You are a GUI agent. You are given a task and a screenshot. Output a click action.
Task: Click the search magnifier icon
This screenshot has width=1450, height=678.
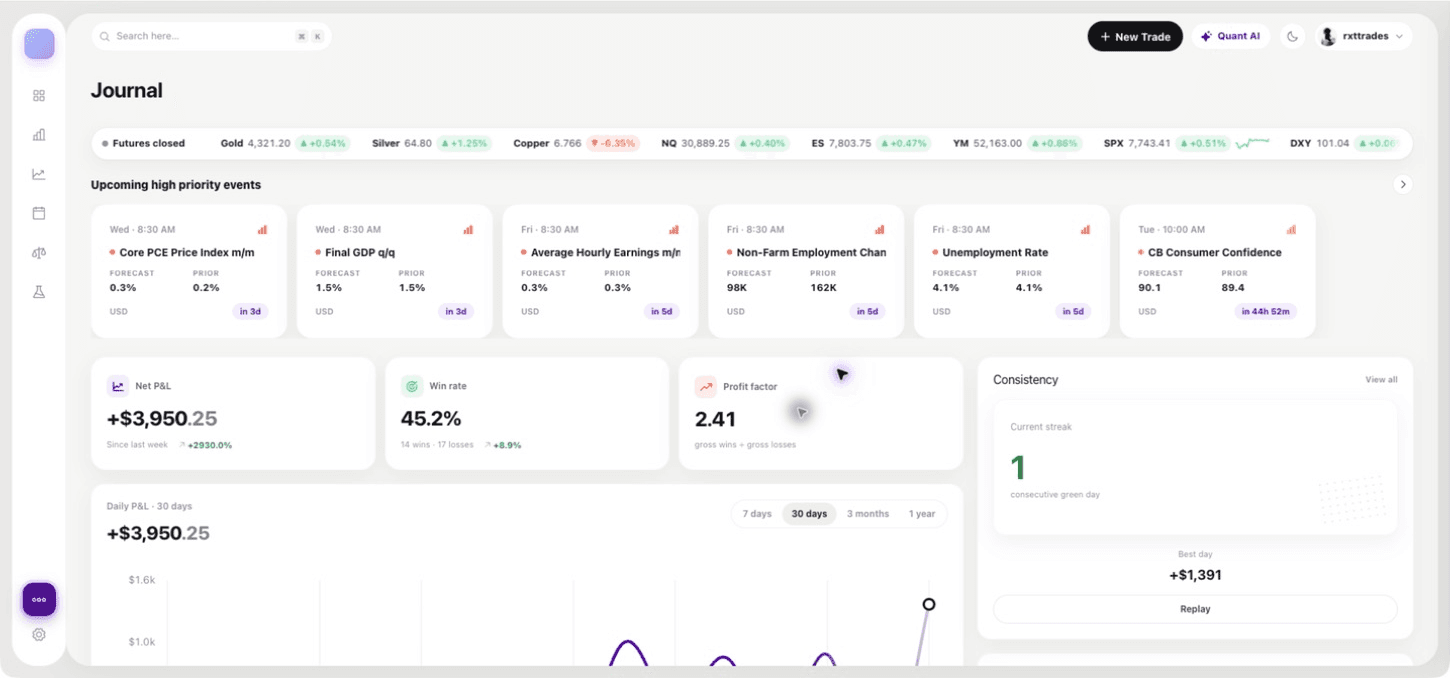point(105,36)
